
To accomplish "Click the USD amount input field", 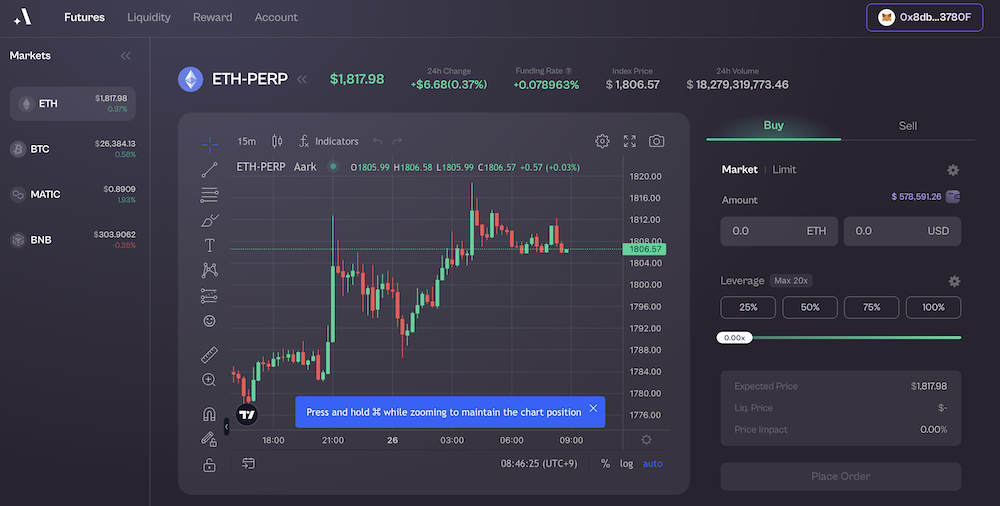I will click(x=902, y=231).
